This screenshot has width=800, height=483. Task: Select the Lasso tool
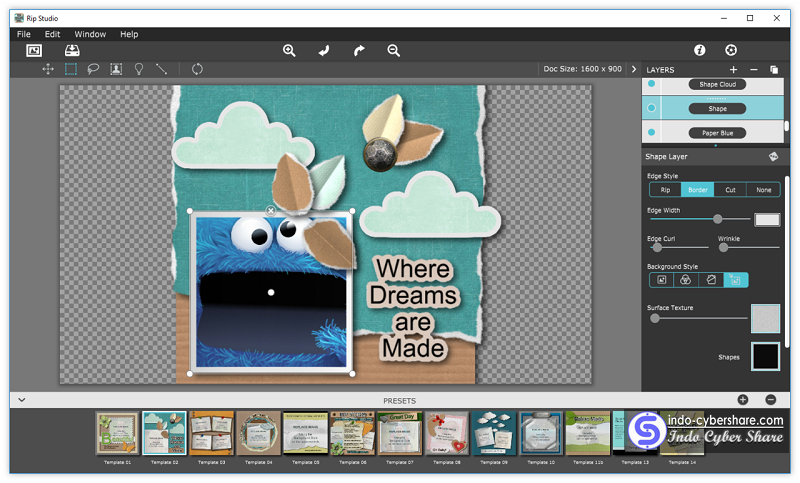click(x=93, y=69)
